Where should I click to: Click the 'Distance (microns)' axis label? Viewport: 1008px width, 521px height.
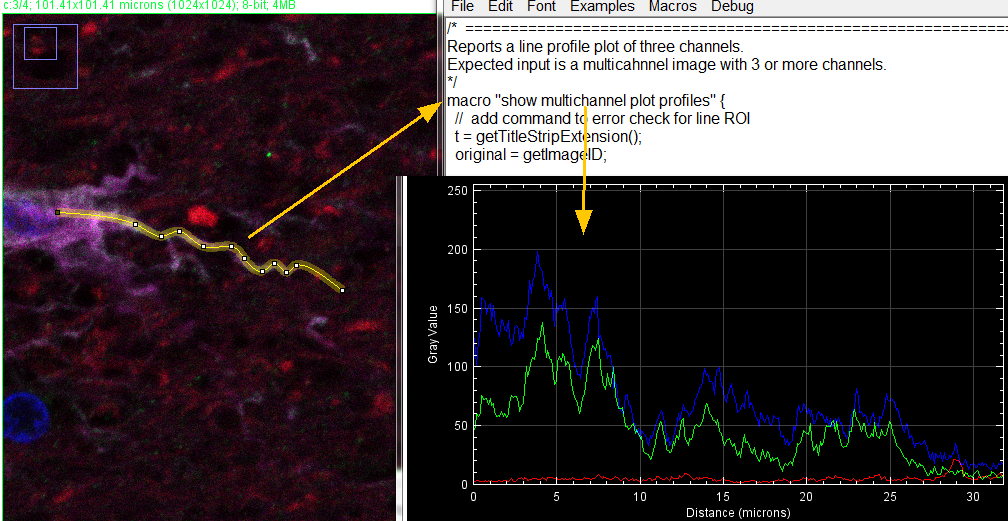(x=737, y=513)
